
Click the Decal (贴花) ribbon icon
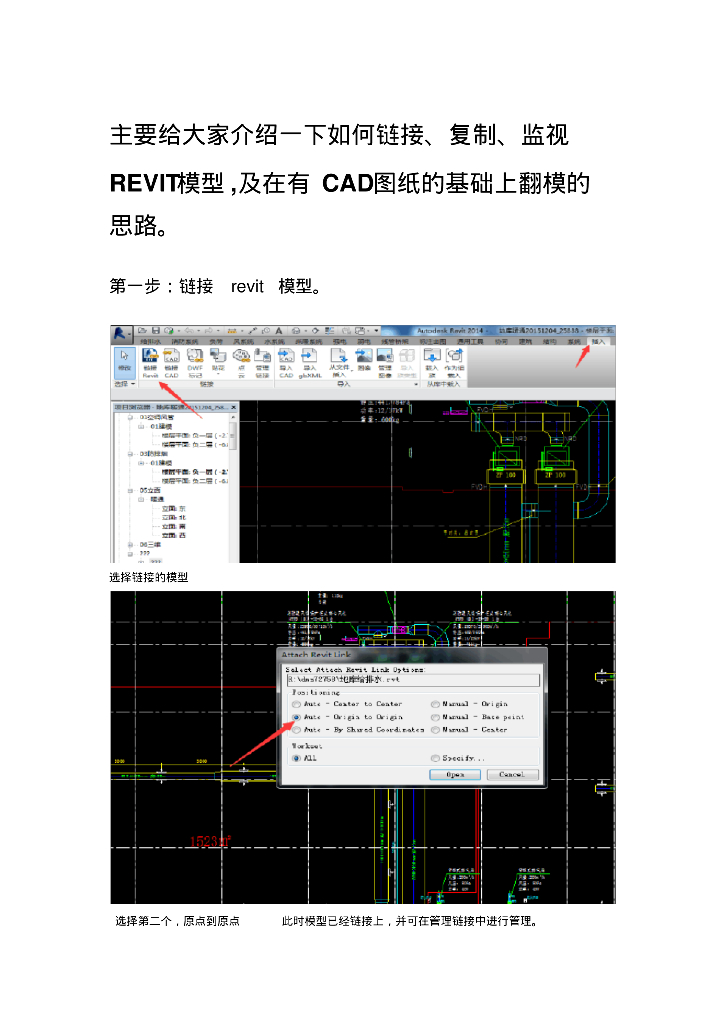point(218,362)
